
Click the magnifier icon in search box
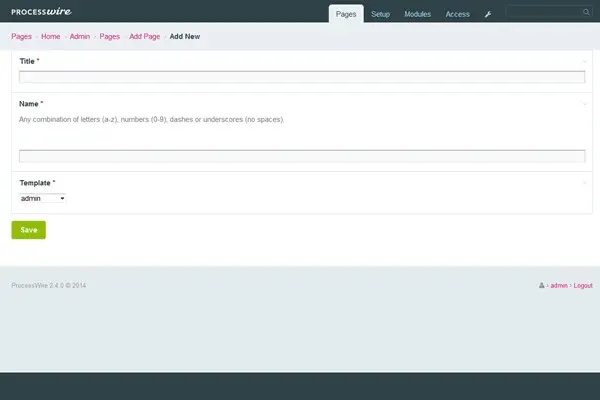586,12
